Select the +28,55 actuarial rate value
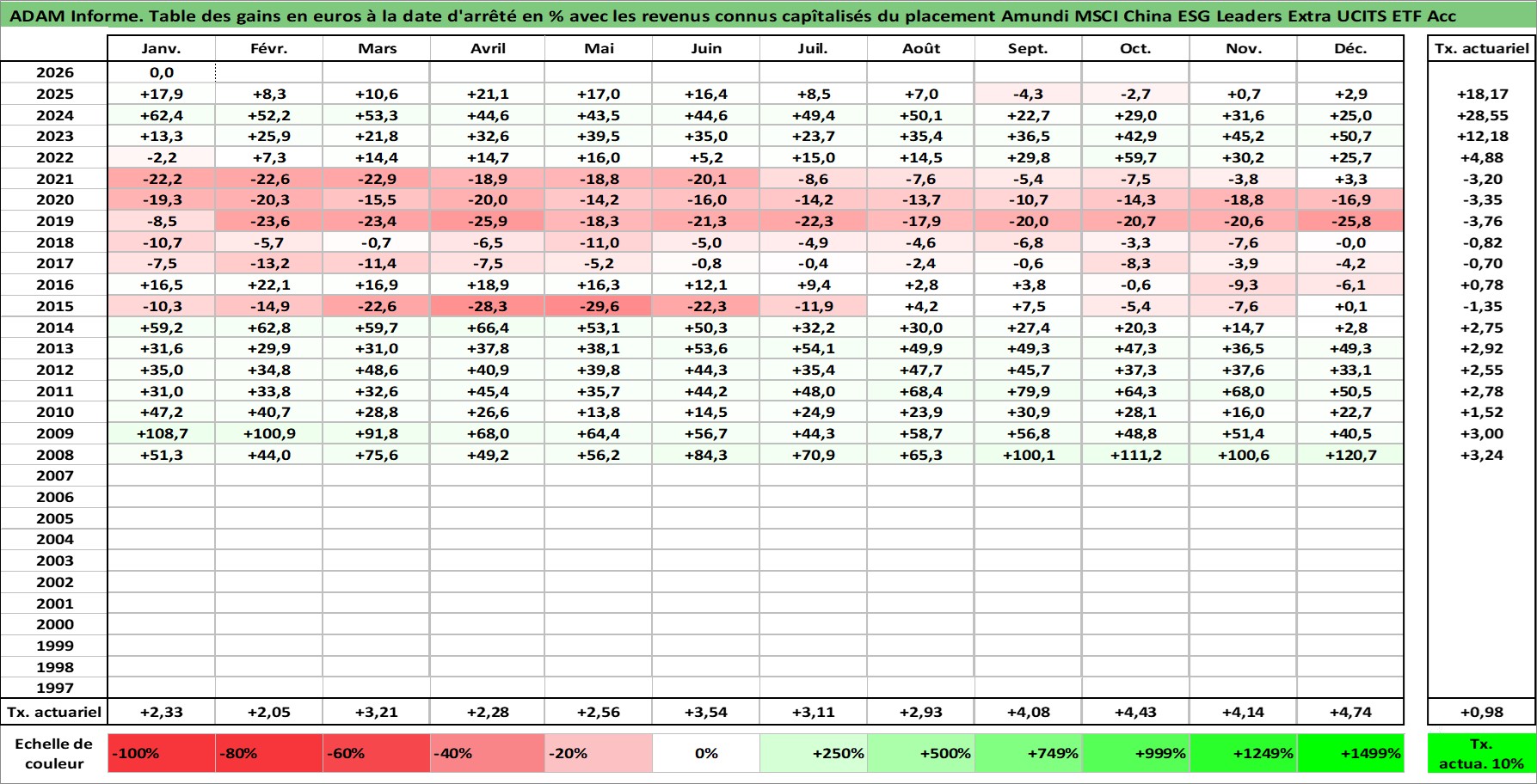This screenshot has width=1537, height=784. (1481, 115)
